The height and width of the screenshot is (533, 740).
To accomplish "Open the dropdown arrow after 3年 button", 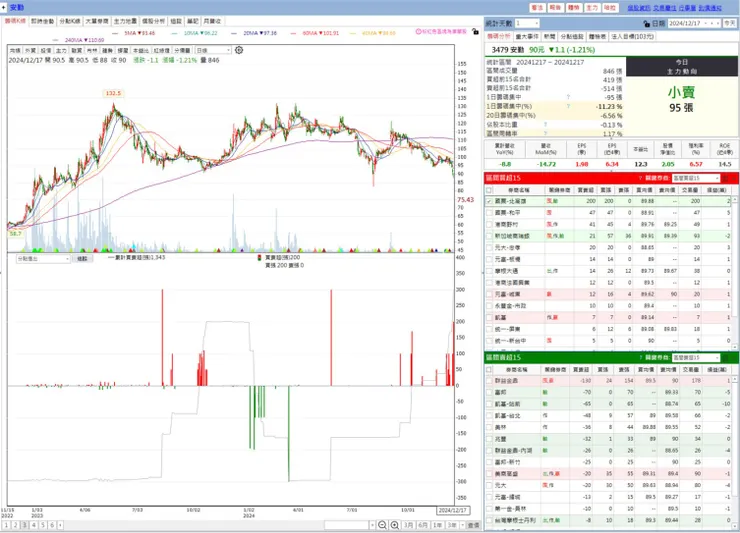I will 462,525.
